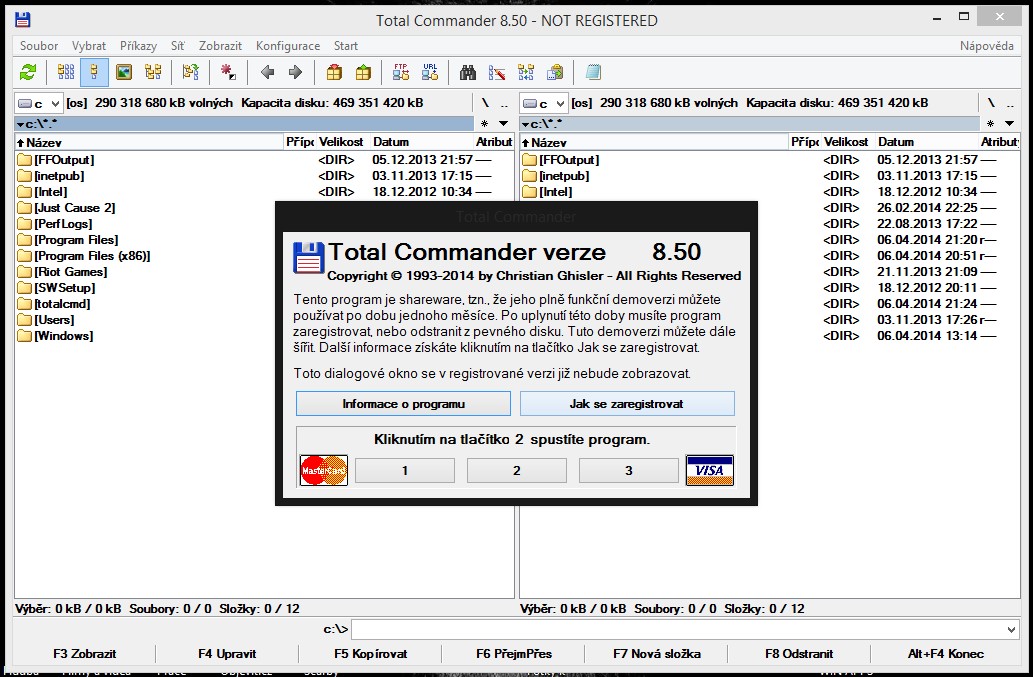
Task: Sort left panel by Datum column
Action: tap(422, 142)
